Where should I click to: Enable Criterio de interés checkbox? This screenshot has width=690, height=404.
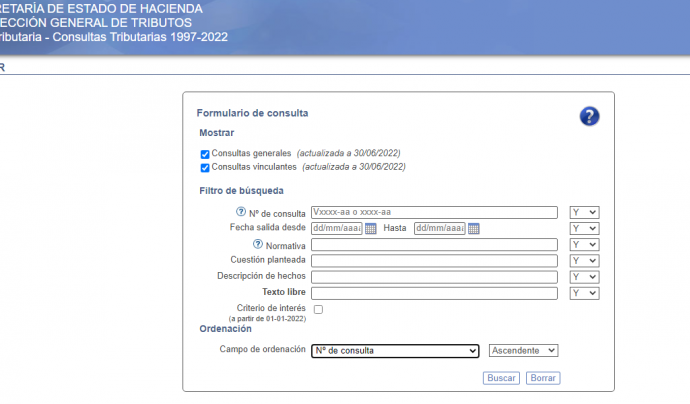(318, 310)
